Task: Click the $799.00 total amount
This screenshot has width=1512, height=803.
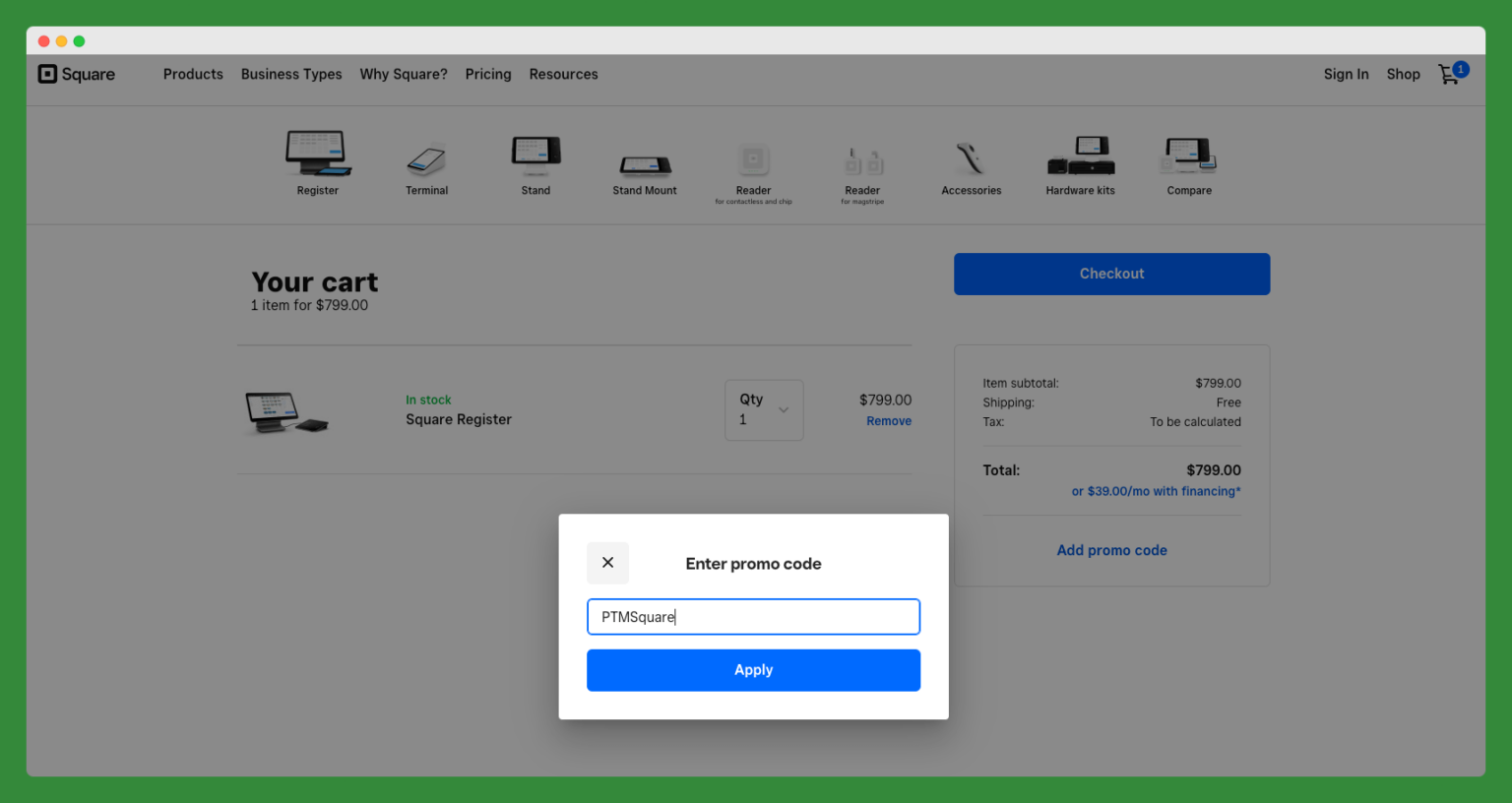Action: click(x=1214, y=470)
